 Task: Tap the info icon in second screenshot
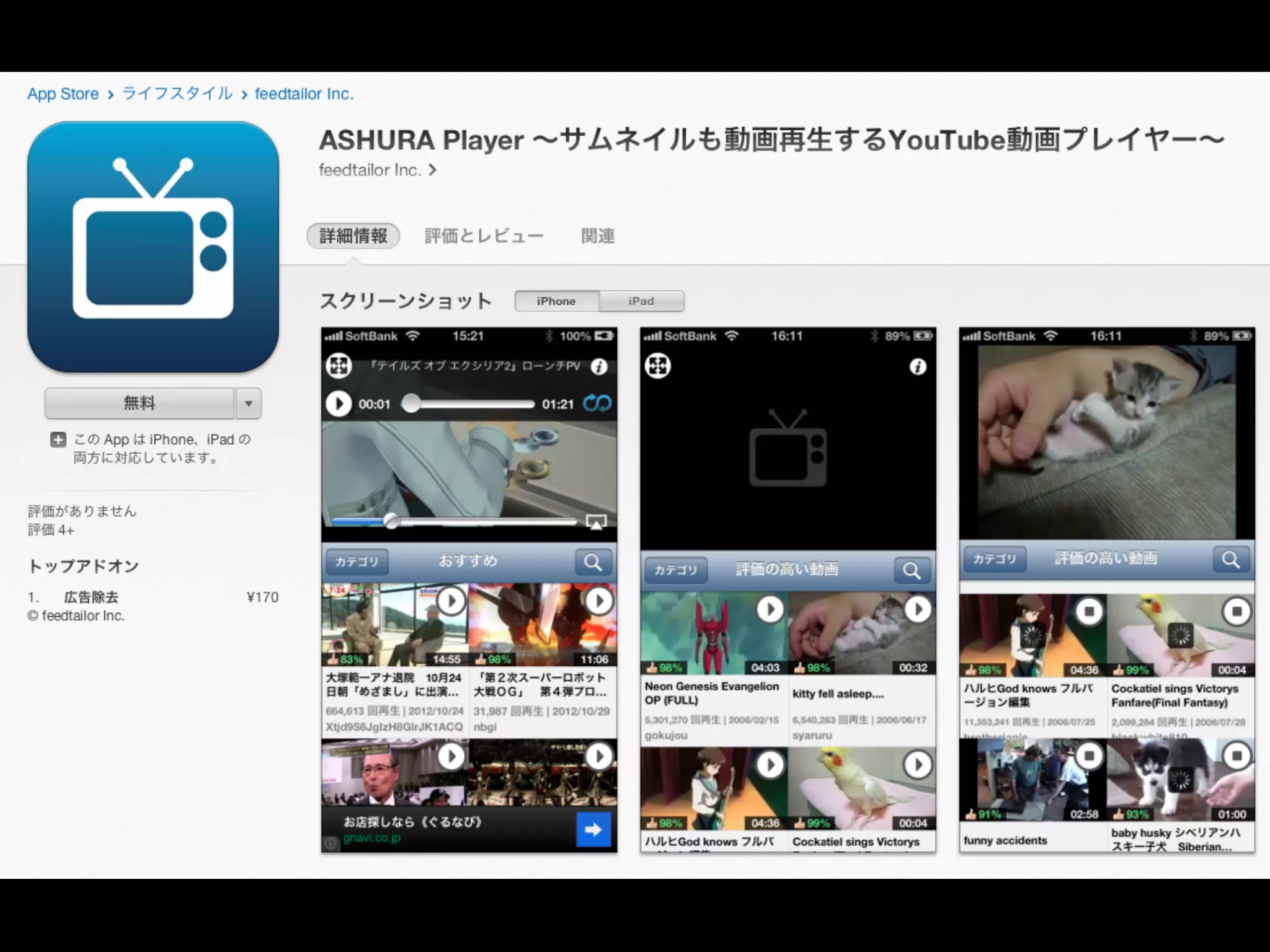click(918, 367)
